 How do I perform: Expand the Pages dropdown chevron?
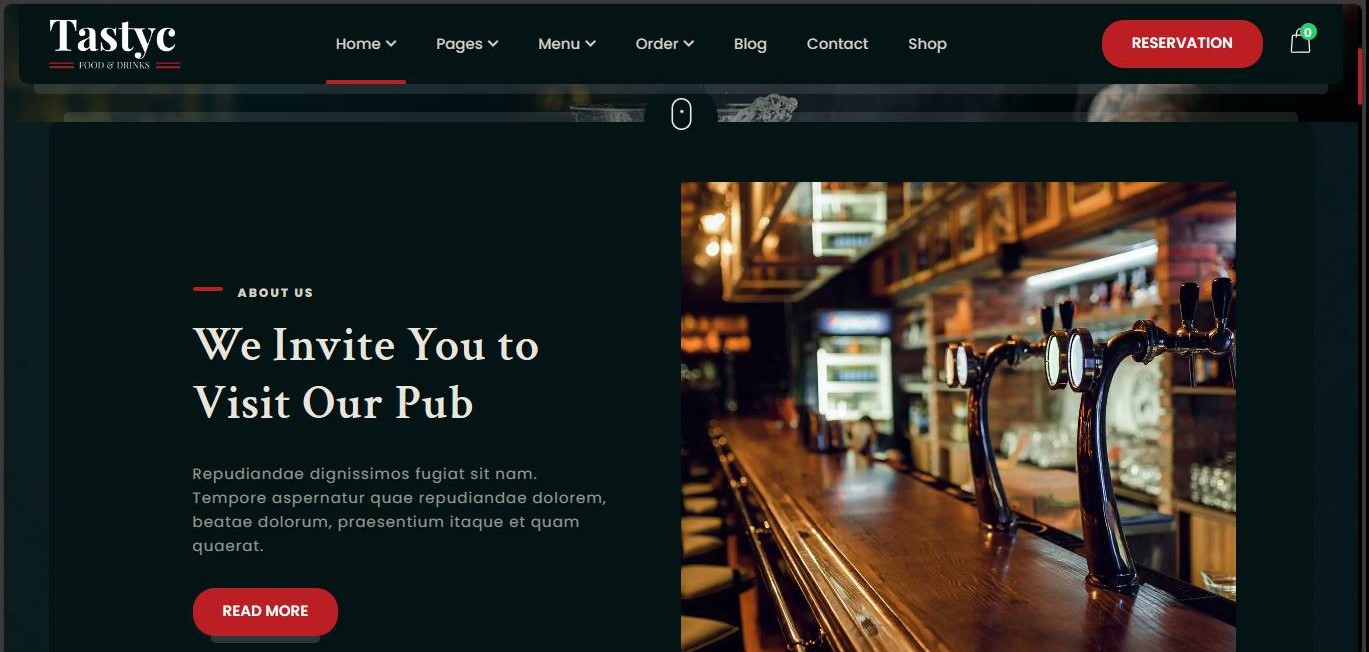493,44
